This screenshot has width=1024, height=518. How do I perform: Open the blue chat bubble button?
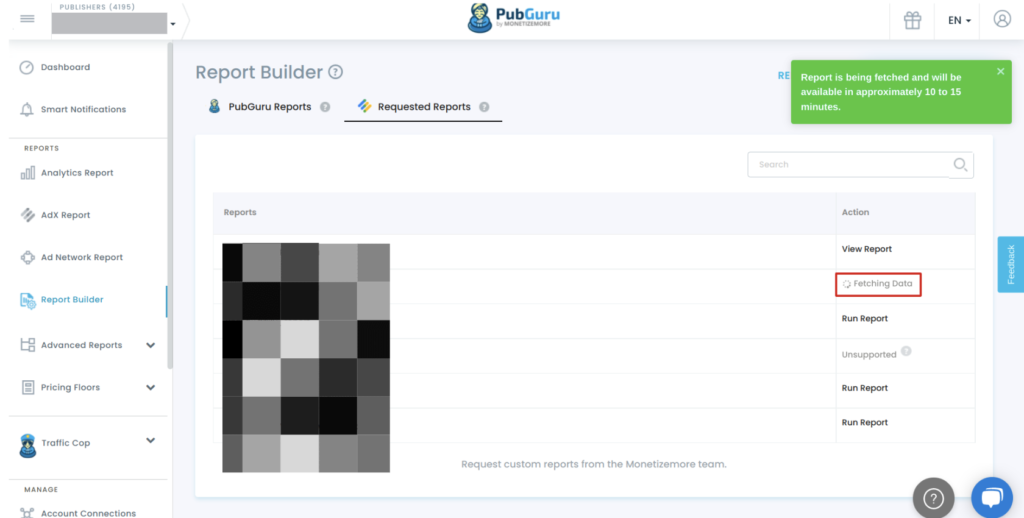click(x=991, y=498)
